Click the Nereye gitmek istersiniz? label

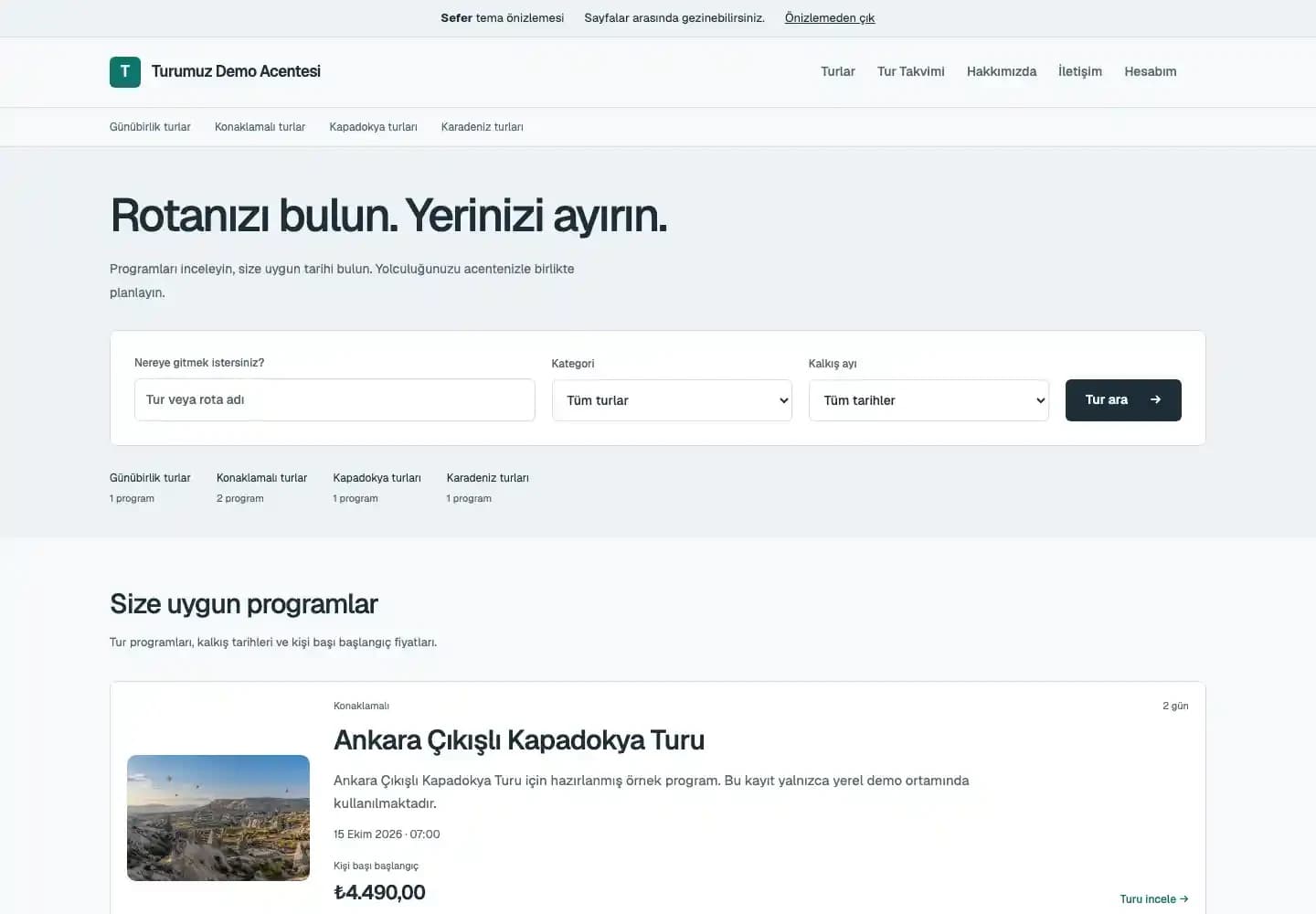point(199,363)
